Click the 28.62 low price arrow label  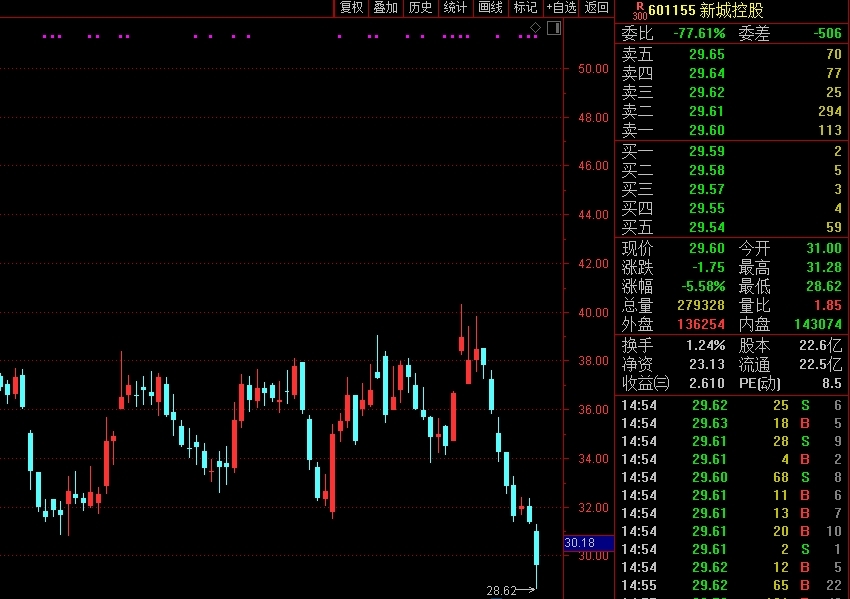(x=510, y=590)
